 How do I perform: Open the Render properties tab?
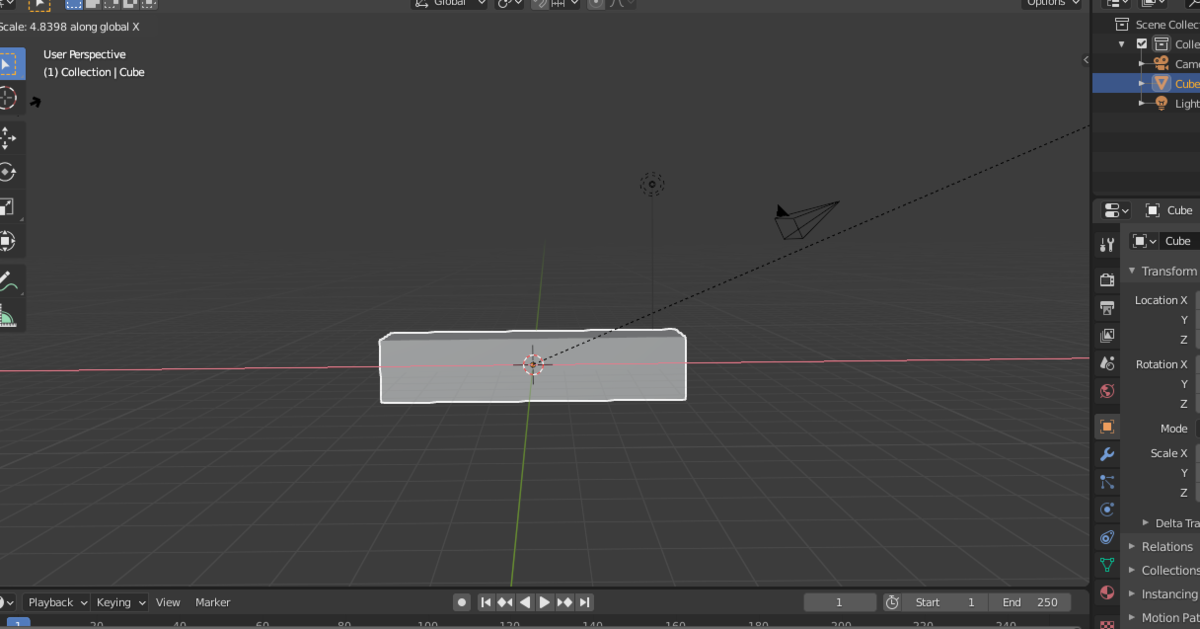click(1106, 279)
